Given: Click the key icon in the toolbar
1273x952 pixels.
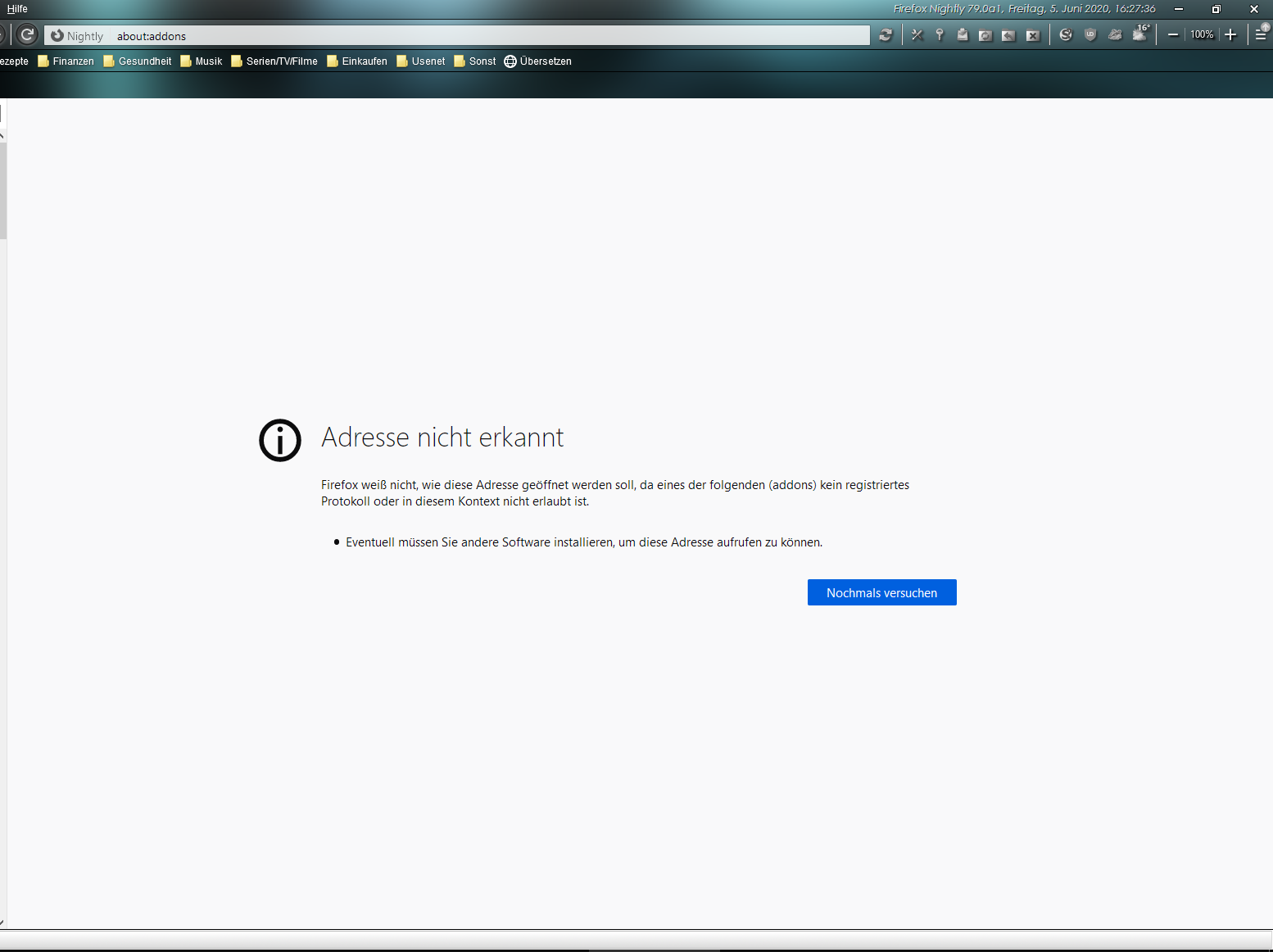Looking at the screenshot, I should coord(940,34).
